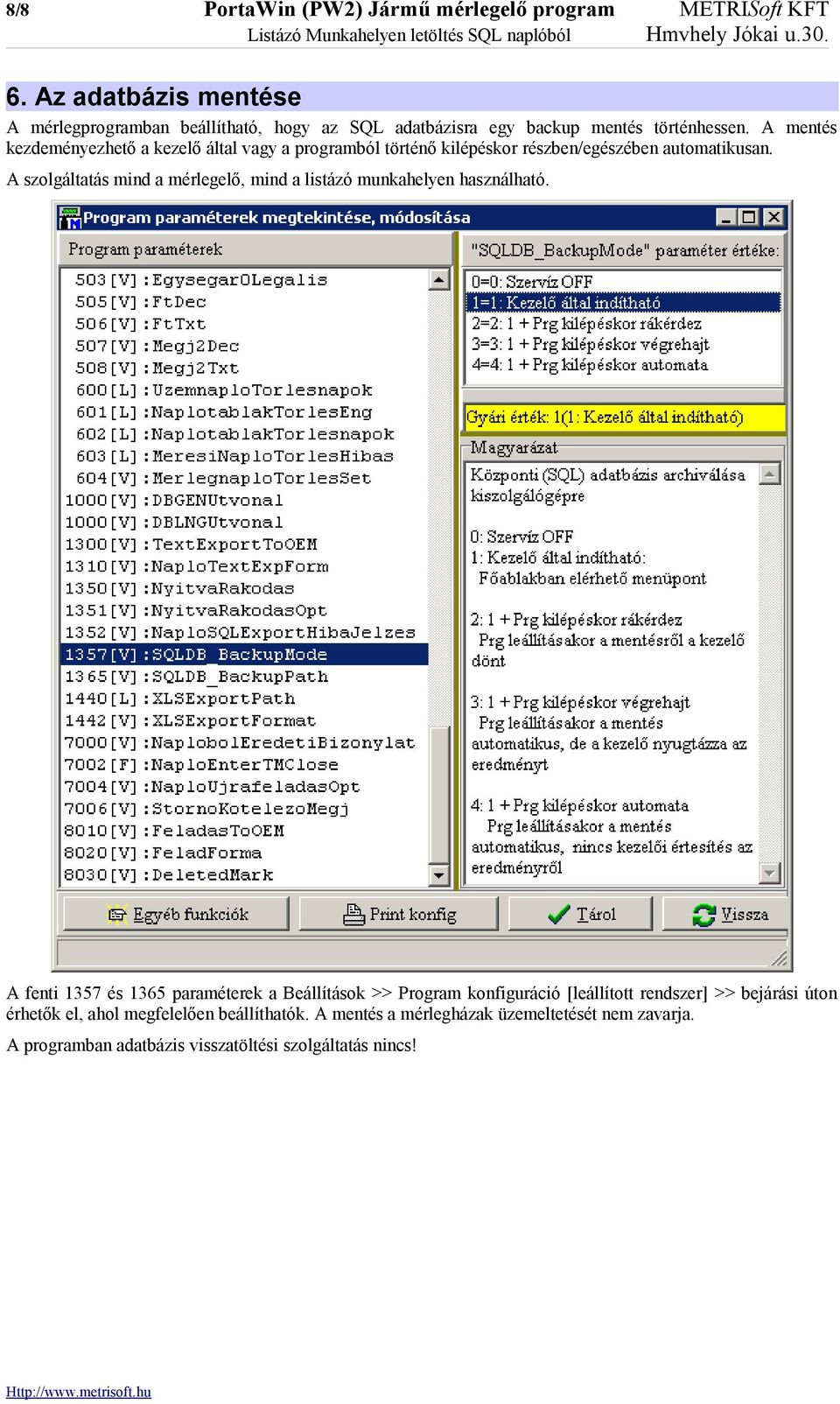Click the yellow Gyári érték field
Viewport: 840px width, 1404px height.
624,418
